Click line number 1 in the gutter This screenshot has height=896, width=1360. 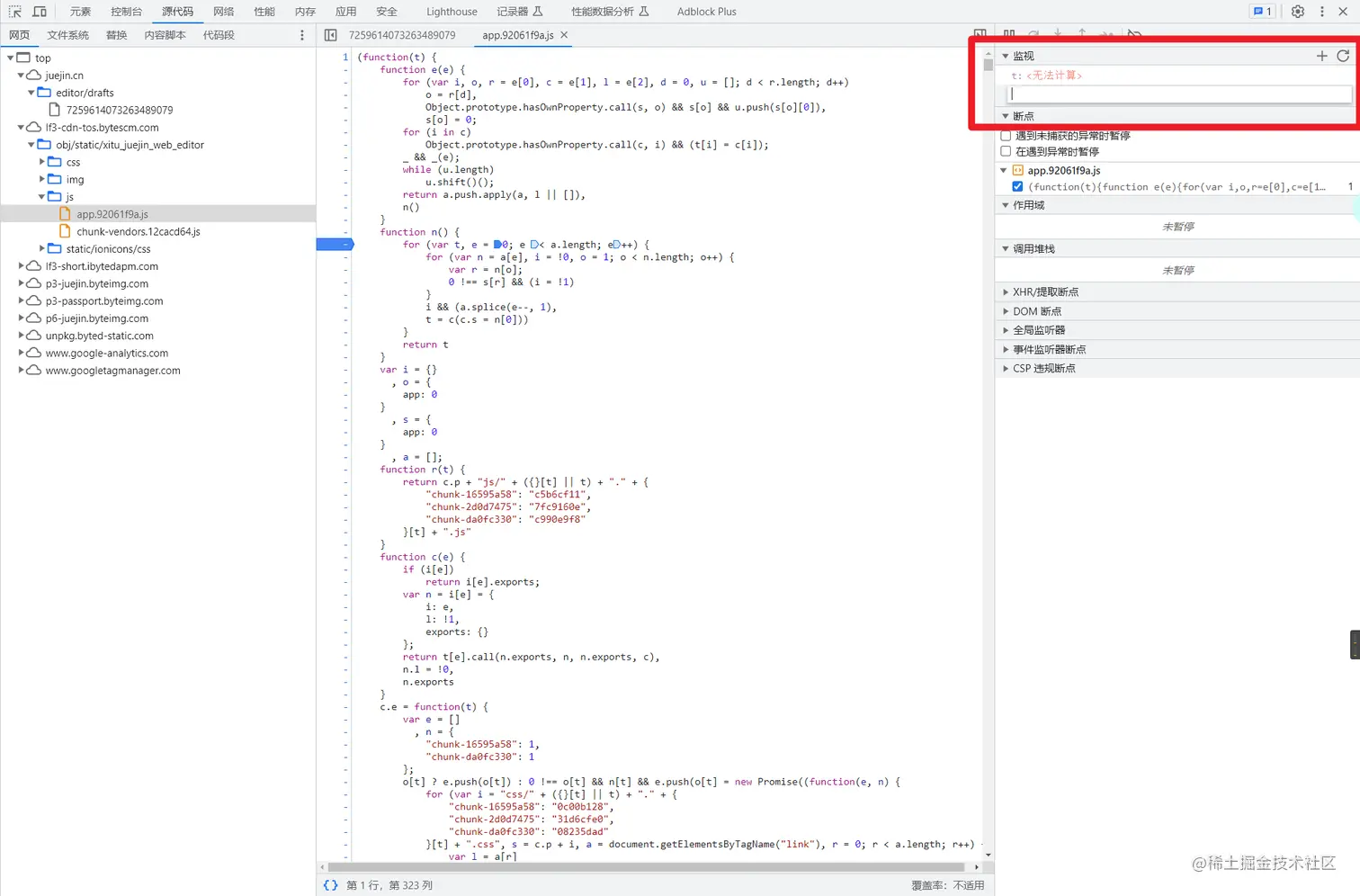(345, 58)
